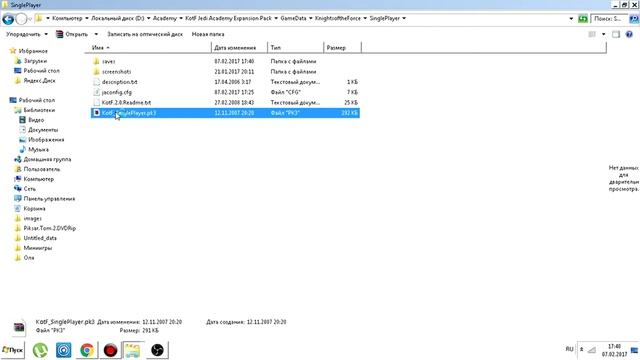Open the address bar history dropdown
The image size is (640, 360).
[571, 18]
